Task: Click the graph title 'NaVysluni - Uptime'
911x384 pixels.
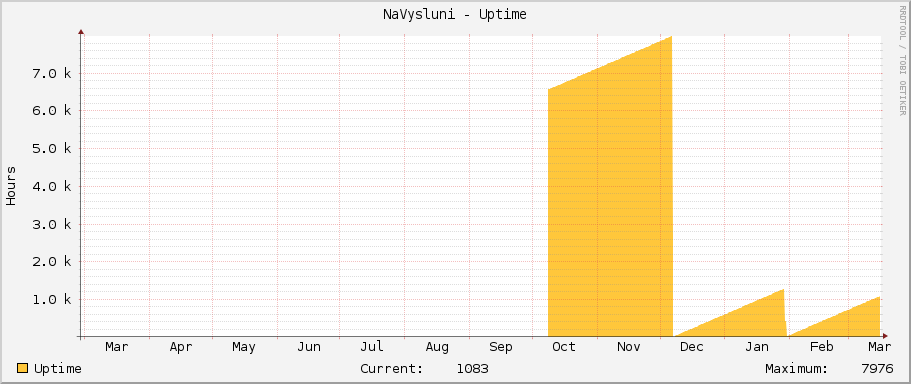Action: [x=455, y=15]
